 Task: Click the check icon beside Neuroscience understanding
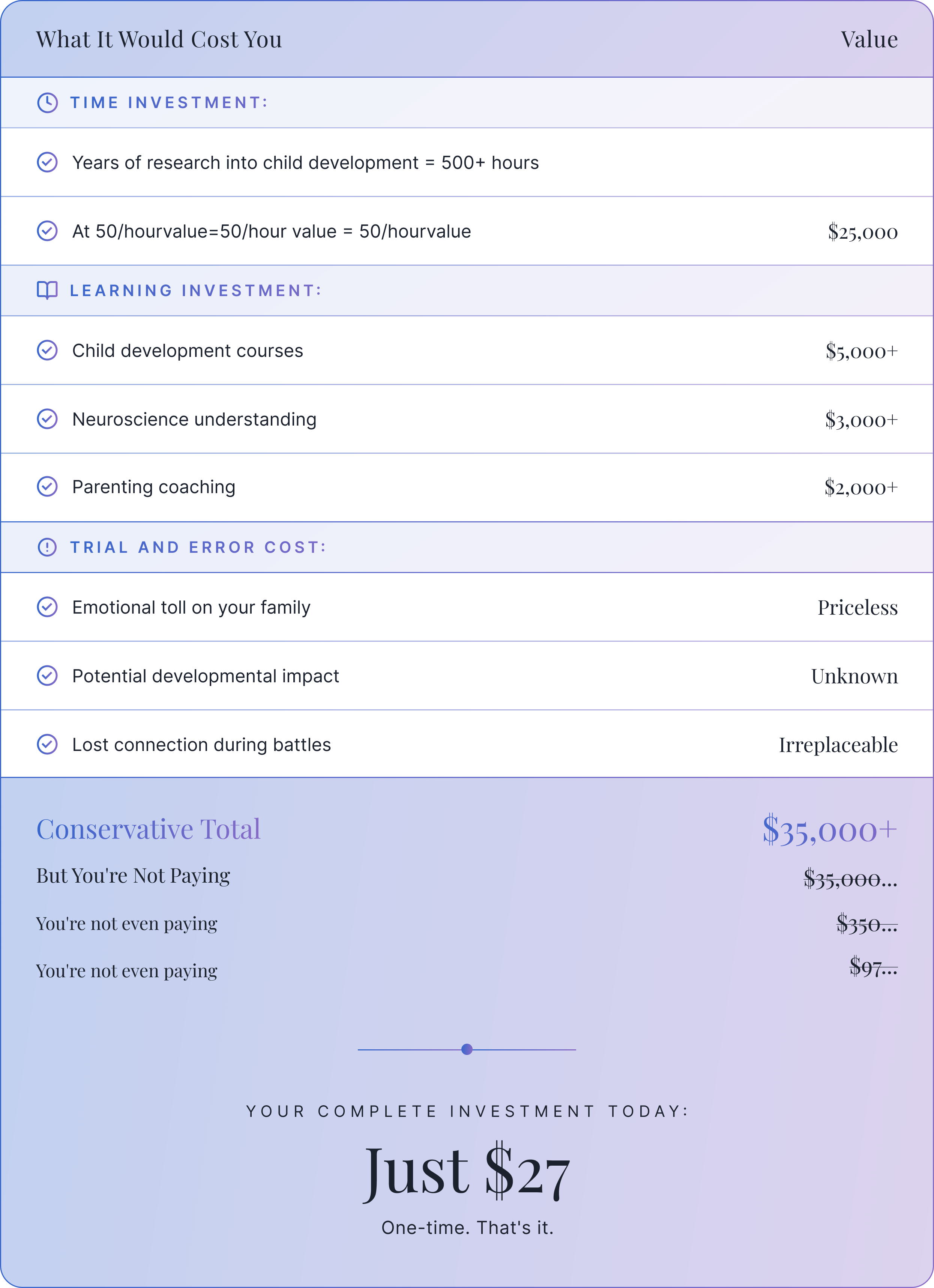(x=47, y=418)
